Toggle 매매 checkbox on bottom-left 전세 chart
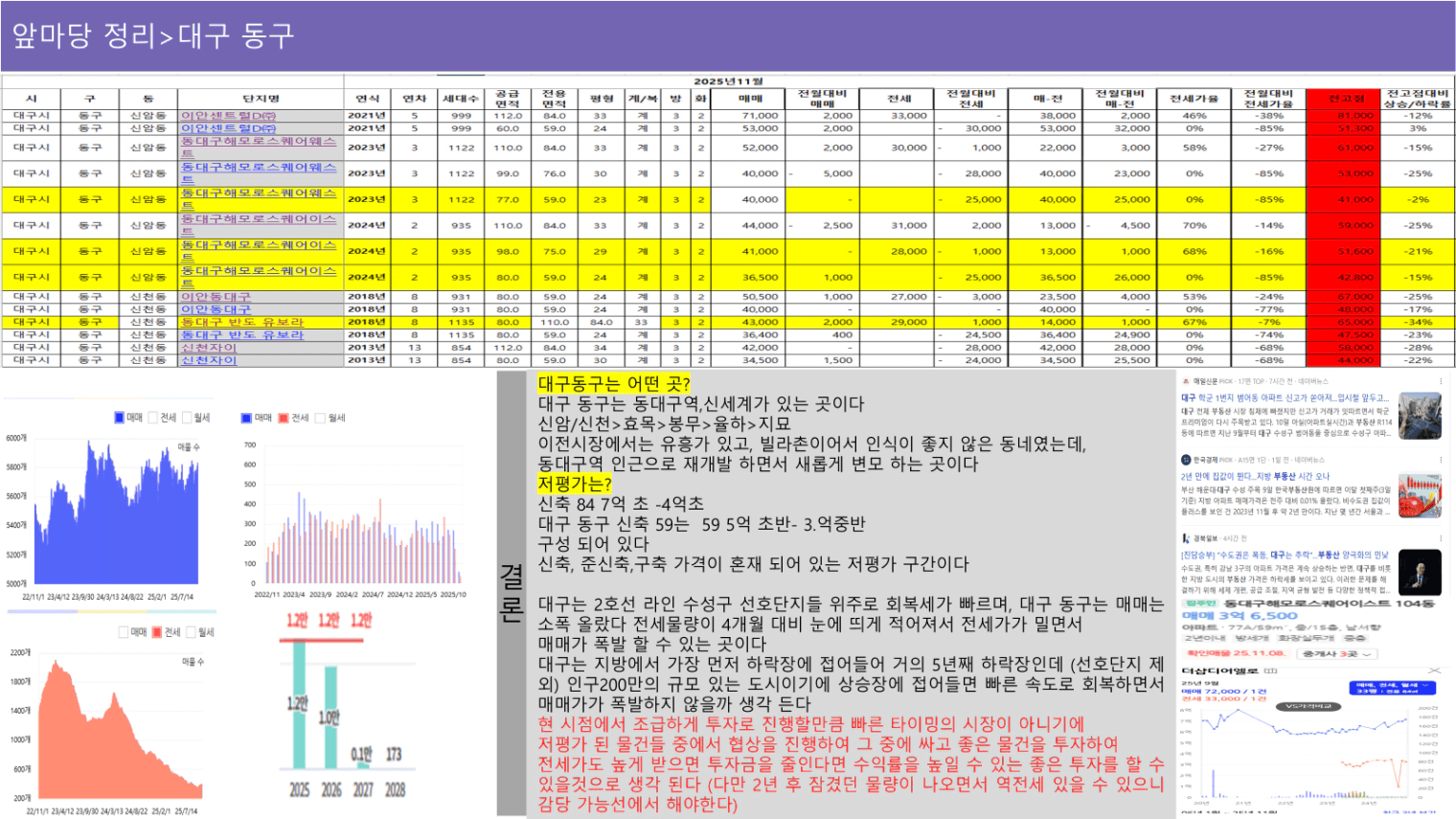This screenshot has height=819, width=1456. (124, 632)
